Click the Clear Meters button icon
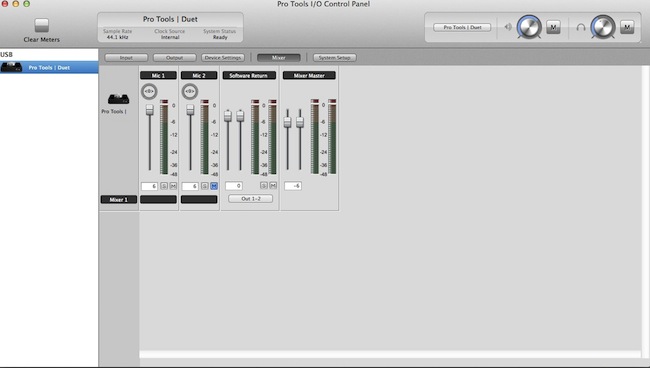 [x=41, y=25]
